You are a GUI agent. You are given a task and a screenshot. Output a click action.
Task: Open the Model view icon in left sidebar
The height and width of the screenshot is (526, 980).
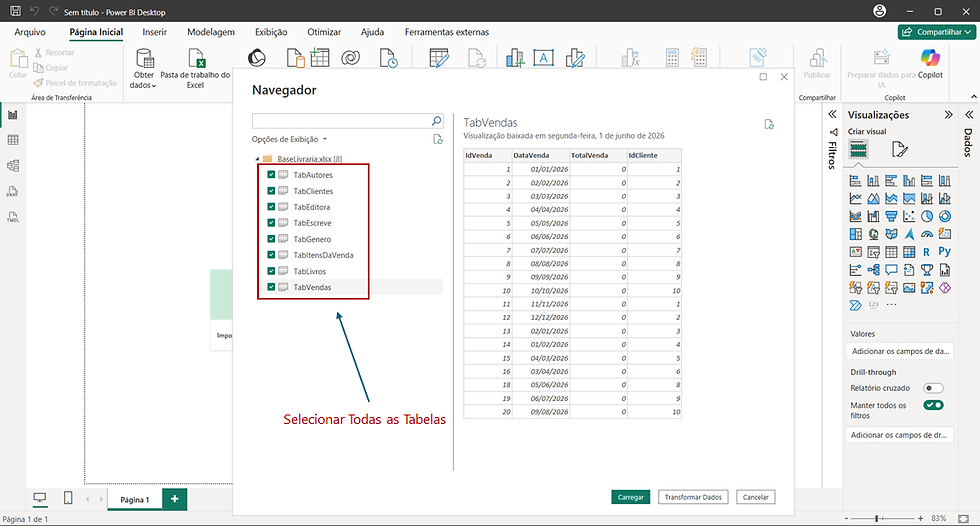click(12, 166)
